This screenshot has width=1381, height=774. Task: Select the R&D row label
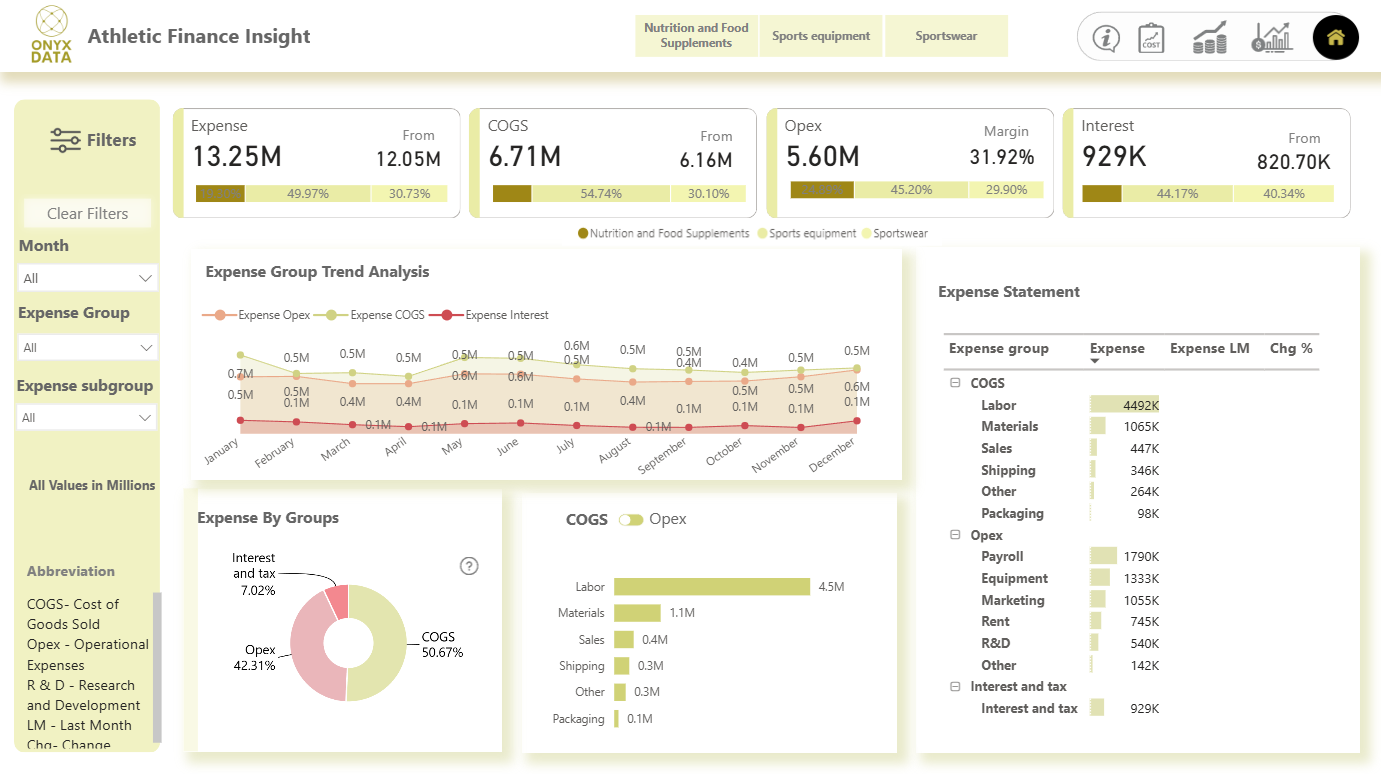click(995, 644)
